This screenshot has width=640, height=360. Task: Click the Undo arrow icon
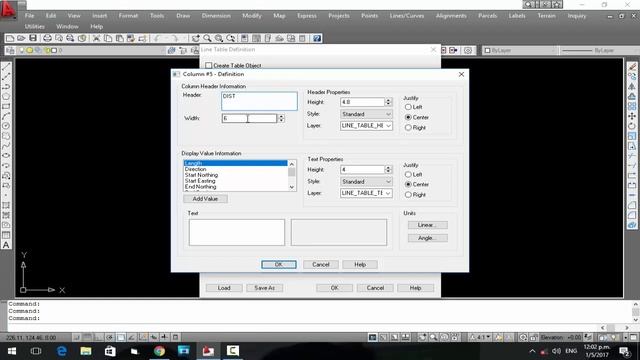[x=157, y=38]
